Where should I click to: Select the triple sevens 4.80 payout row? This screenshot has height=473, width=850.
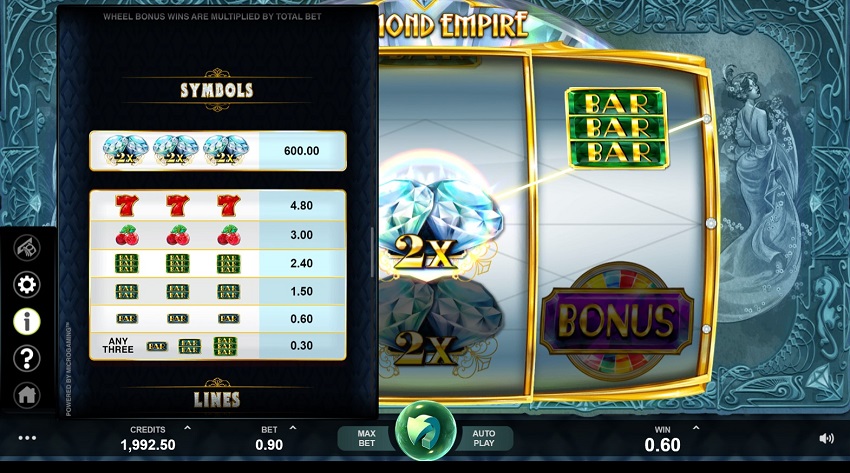tap(218, 205)
